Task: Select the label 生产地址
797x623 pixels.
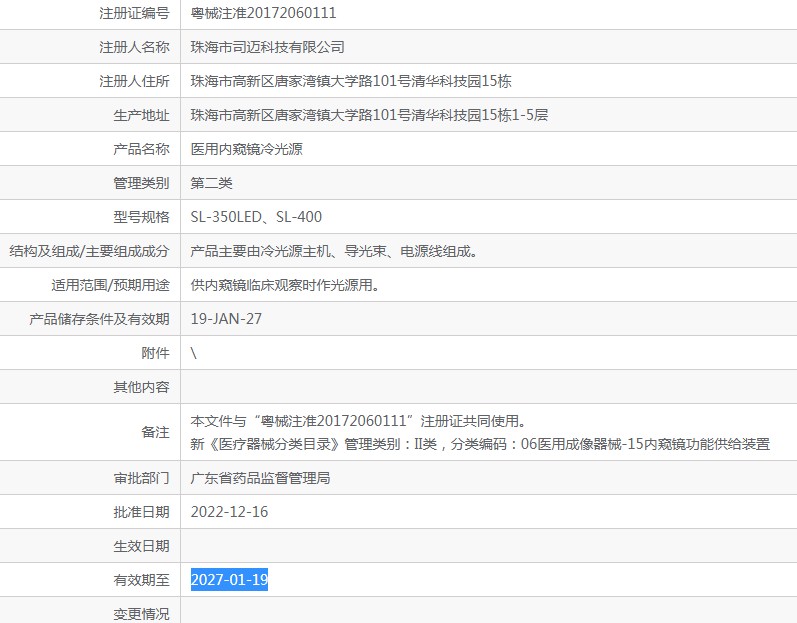Action: 141,115
